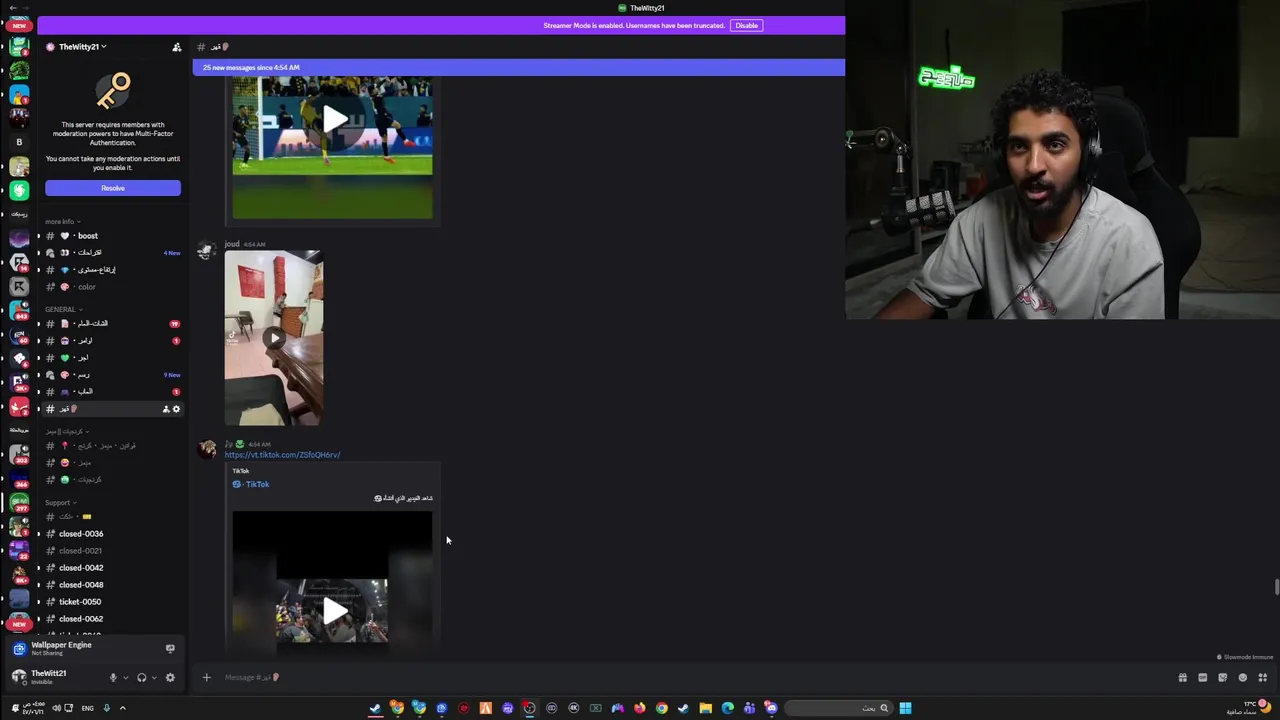Viewport: 1280px width, 720px height.
Task: Open File Explorer folder on taskbar
Action: coord(705,708)
